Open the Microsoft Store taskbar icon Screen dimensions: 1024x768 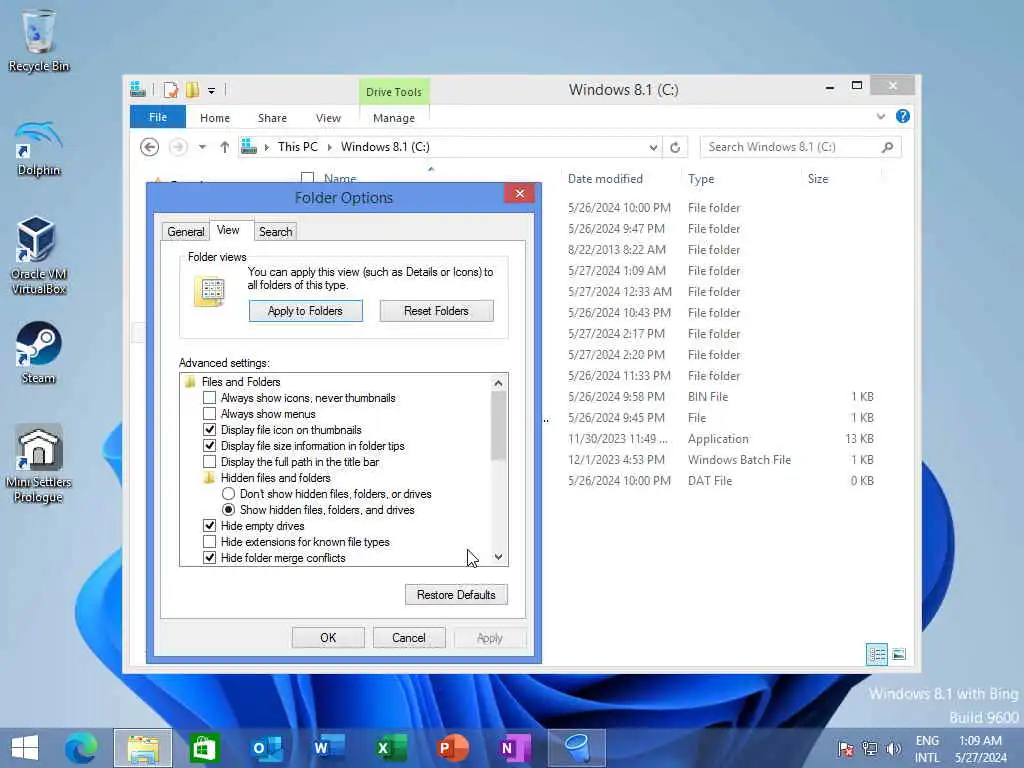pyautogui.click(x=204, y=748)
